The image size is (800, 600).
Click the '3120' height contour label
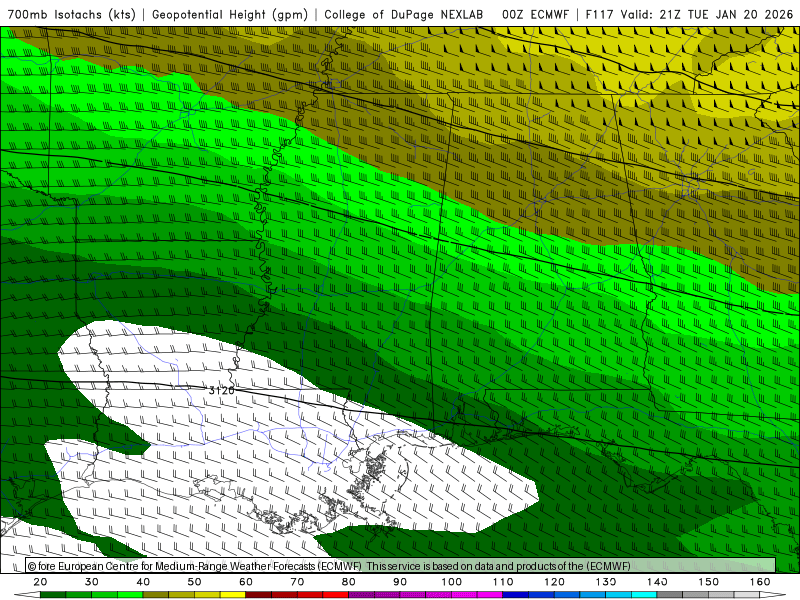[x=221, y=390]
